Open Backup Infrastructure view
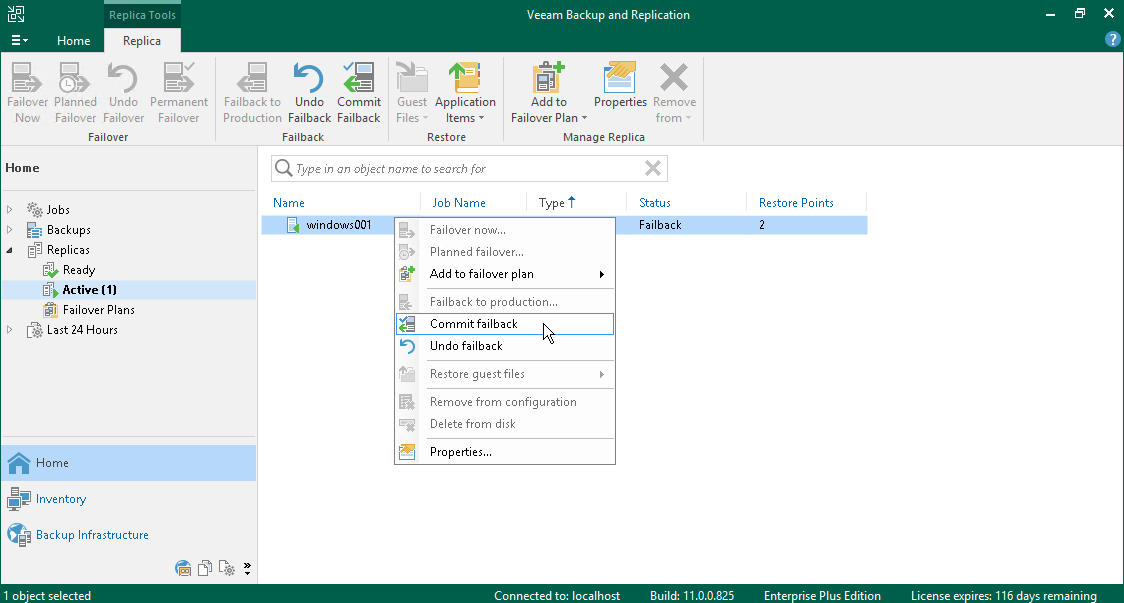 (x=92, y=535)
